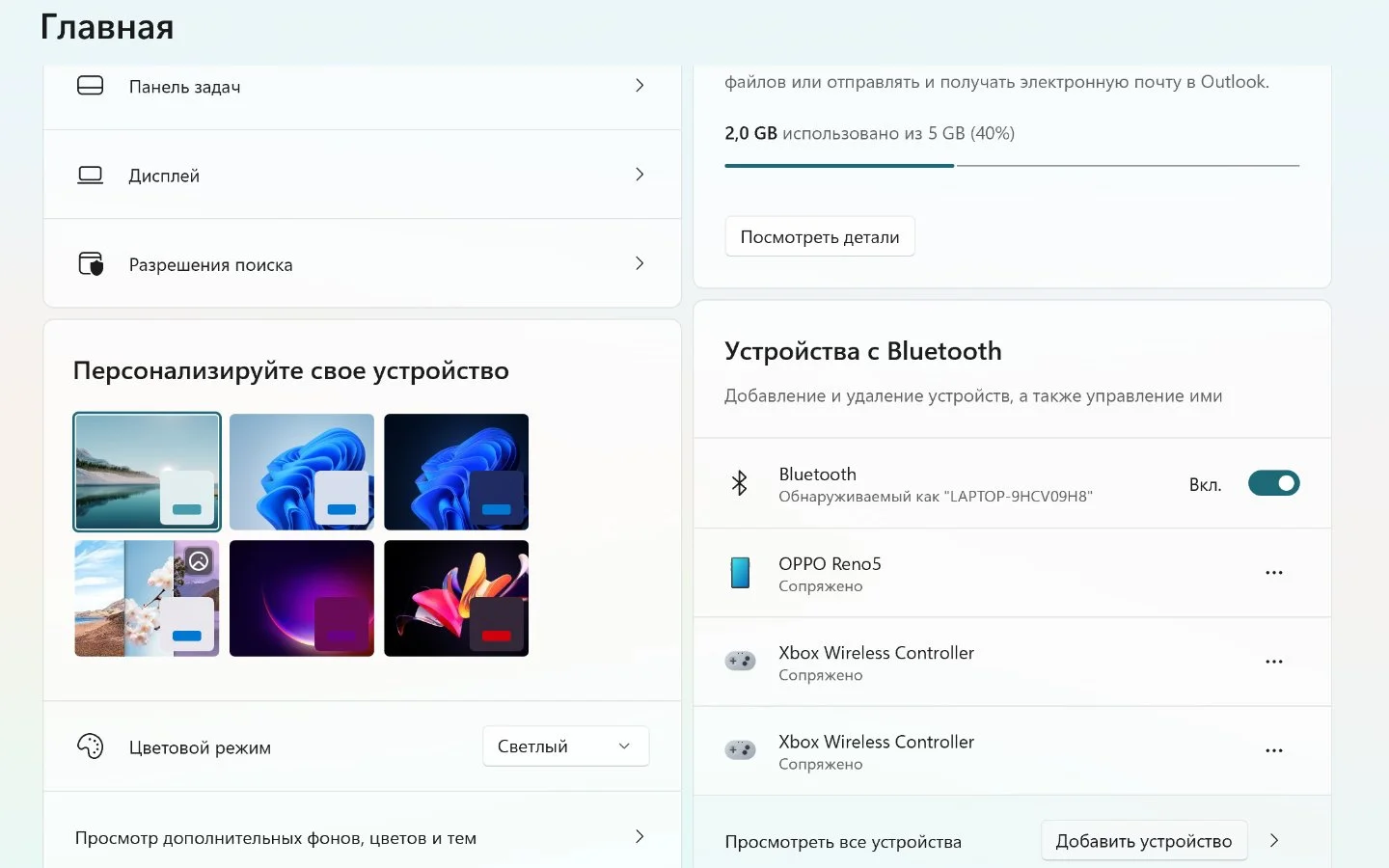Open the Цветовой режим dropdown set to Светлый
Image resolution: width=1389 pixels, height=868 pixels.
(x=565, y=746)
